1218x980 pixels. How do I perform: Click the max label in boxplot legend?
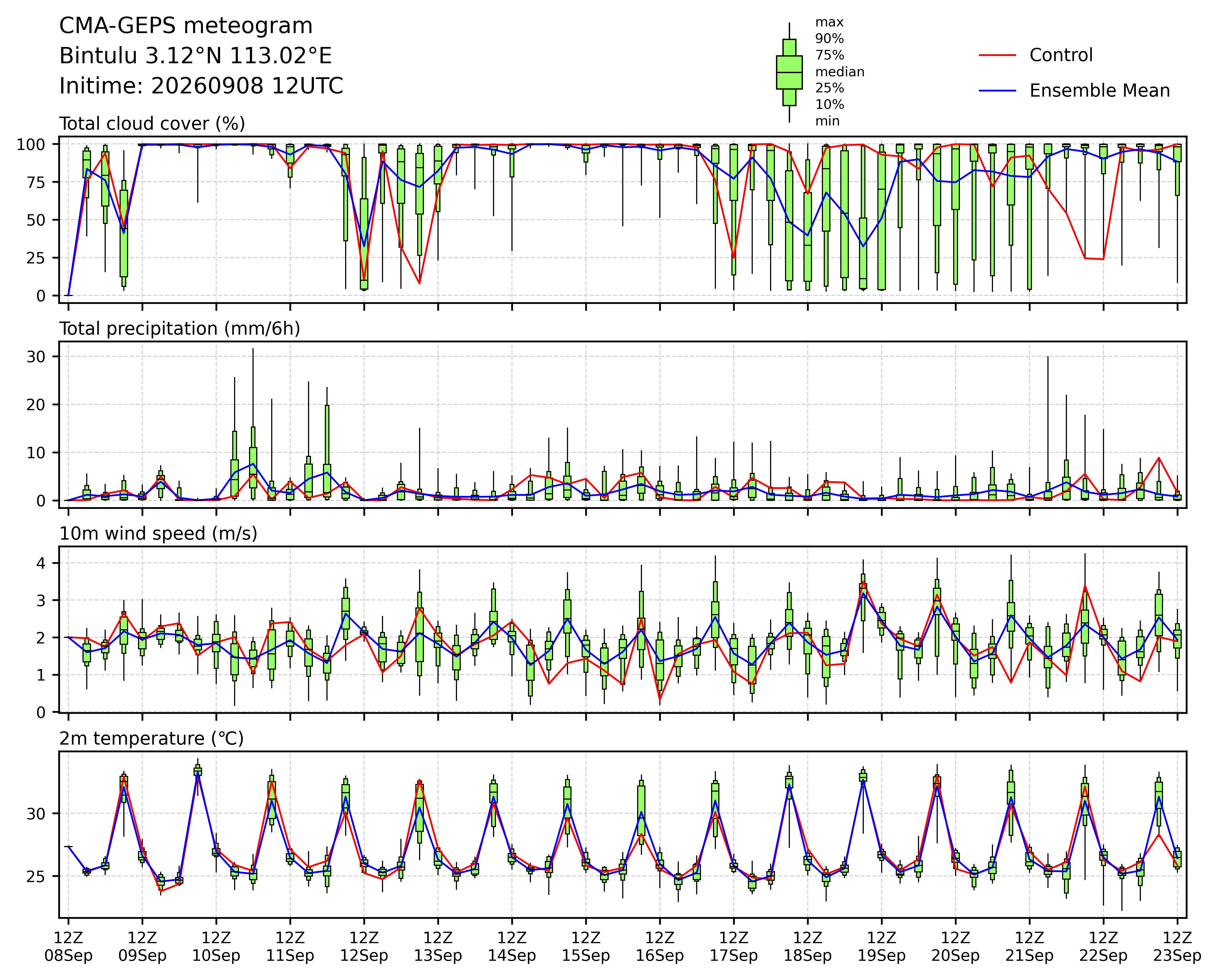pyautogui.click(x=829, y=23)
